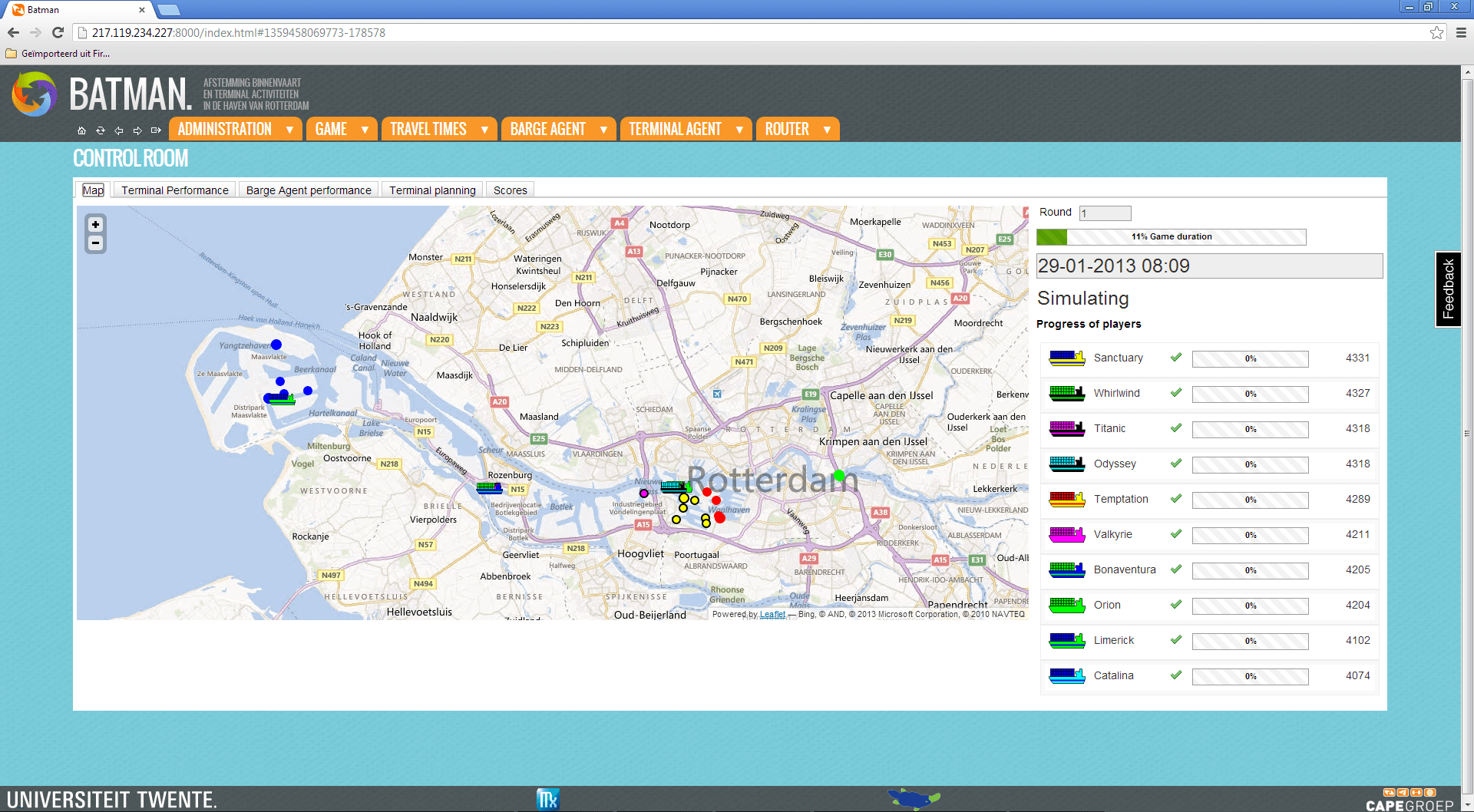Click Bonaventura's score 4205
Screen dimensions: 1474x812
coord(1358,569)
